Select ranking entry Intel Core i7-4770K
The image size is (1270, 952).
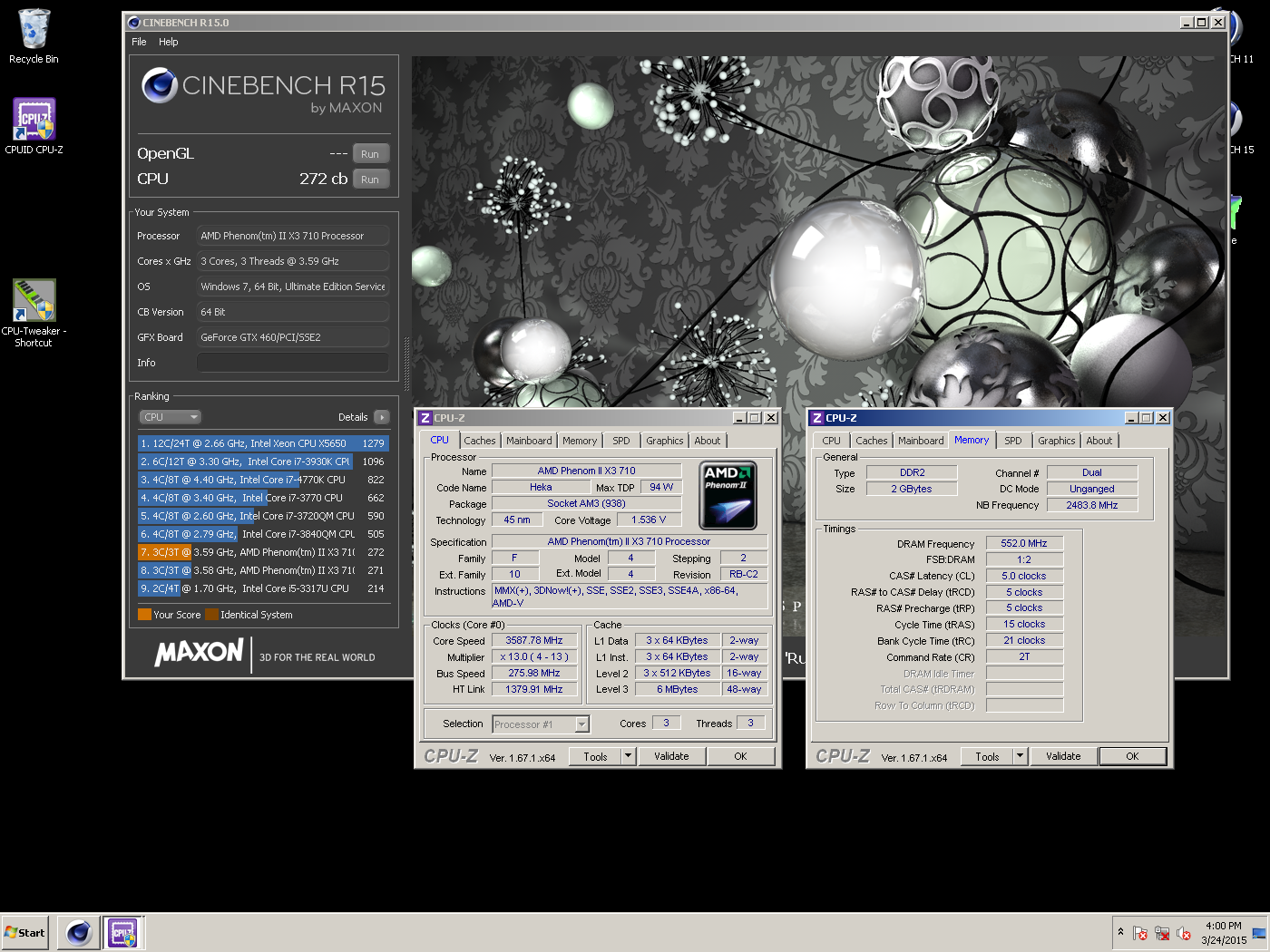263,480
